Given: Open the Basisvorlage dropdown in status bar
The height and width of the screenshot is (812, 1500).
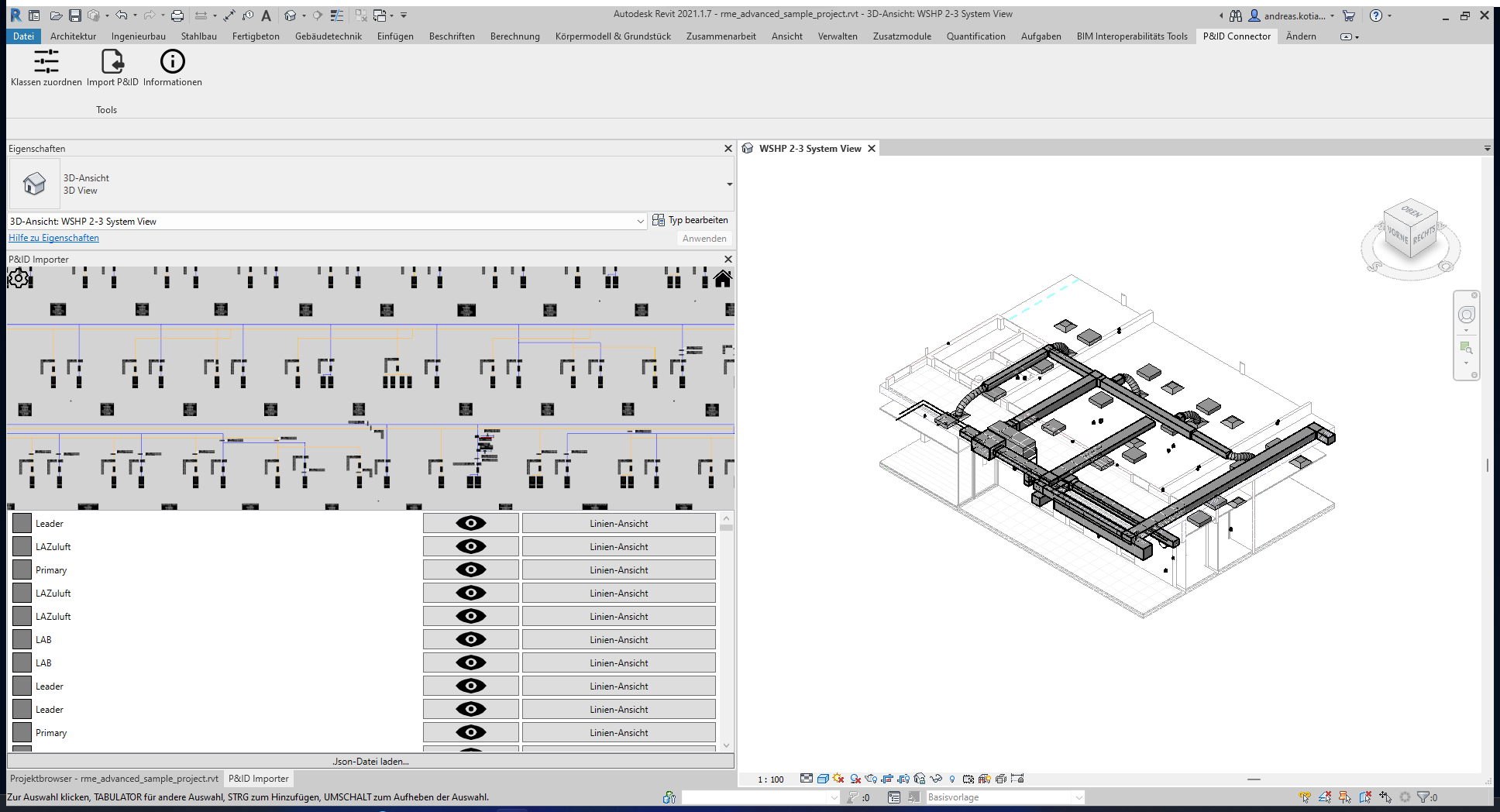Looking at the screenshot, I should pyautogui.click(x=1078, y=797).
